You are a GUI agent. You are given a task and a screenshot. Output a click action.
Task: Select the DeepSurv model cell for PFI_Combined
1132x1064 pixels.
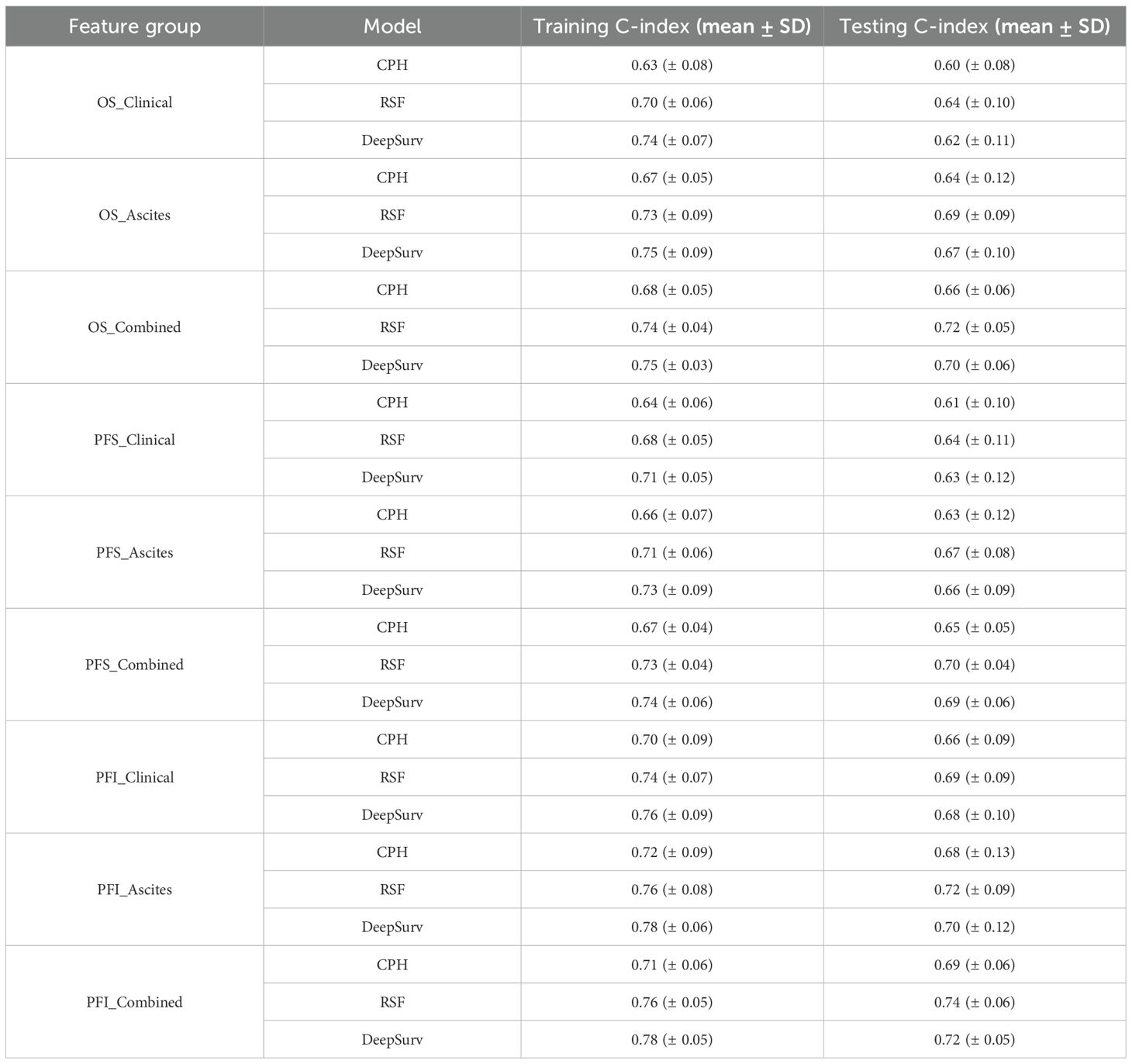point(392,1040)
